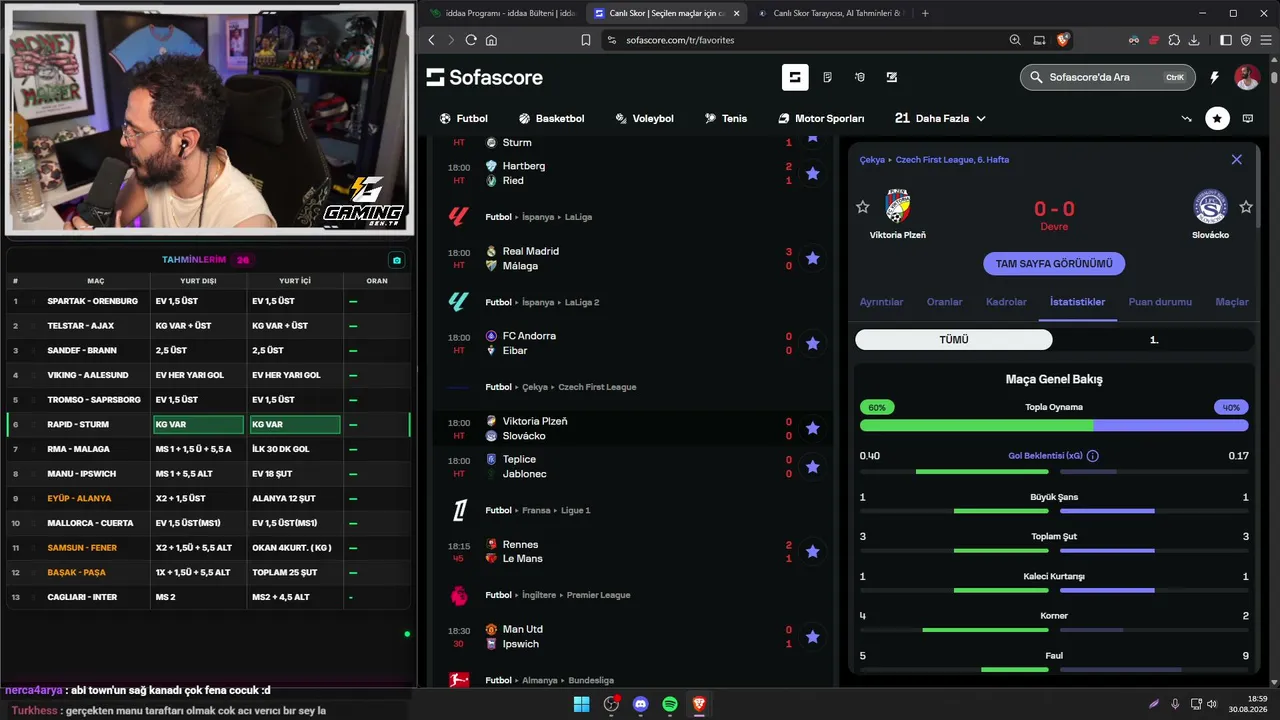This screenshot has height=720, width=1280.
Task: Click the Topla Oynama possession bar
Action: 1054,425
